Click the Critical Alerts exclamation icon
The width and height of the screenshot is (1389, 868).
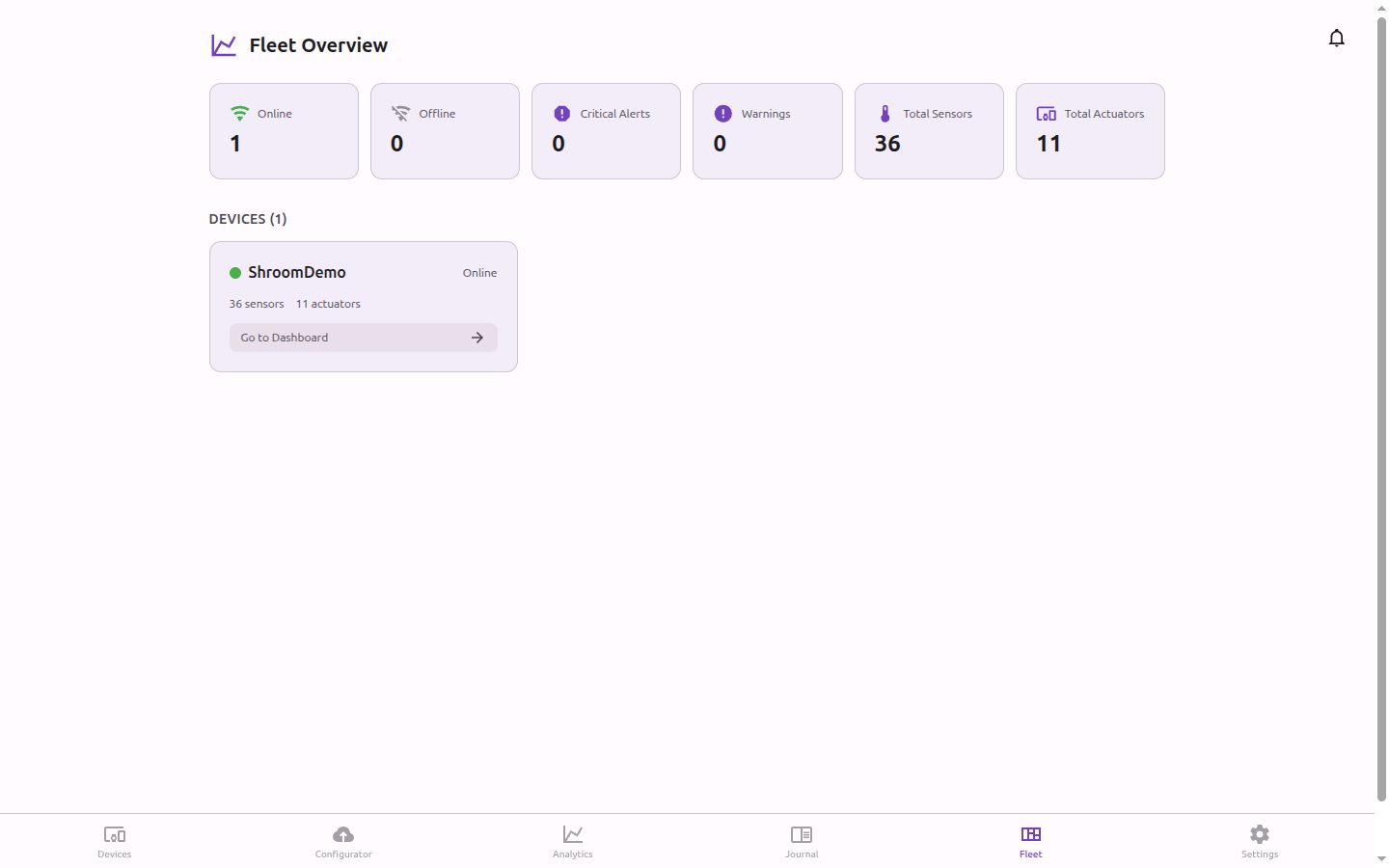point(561,113)
